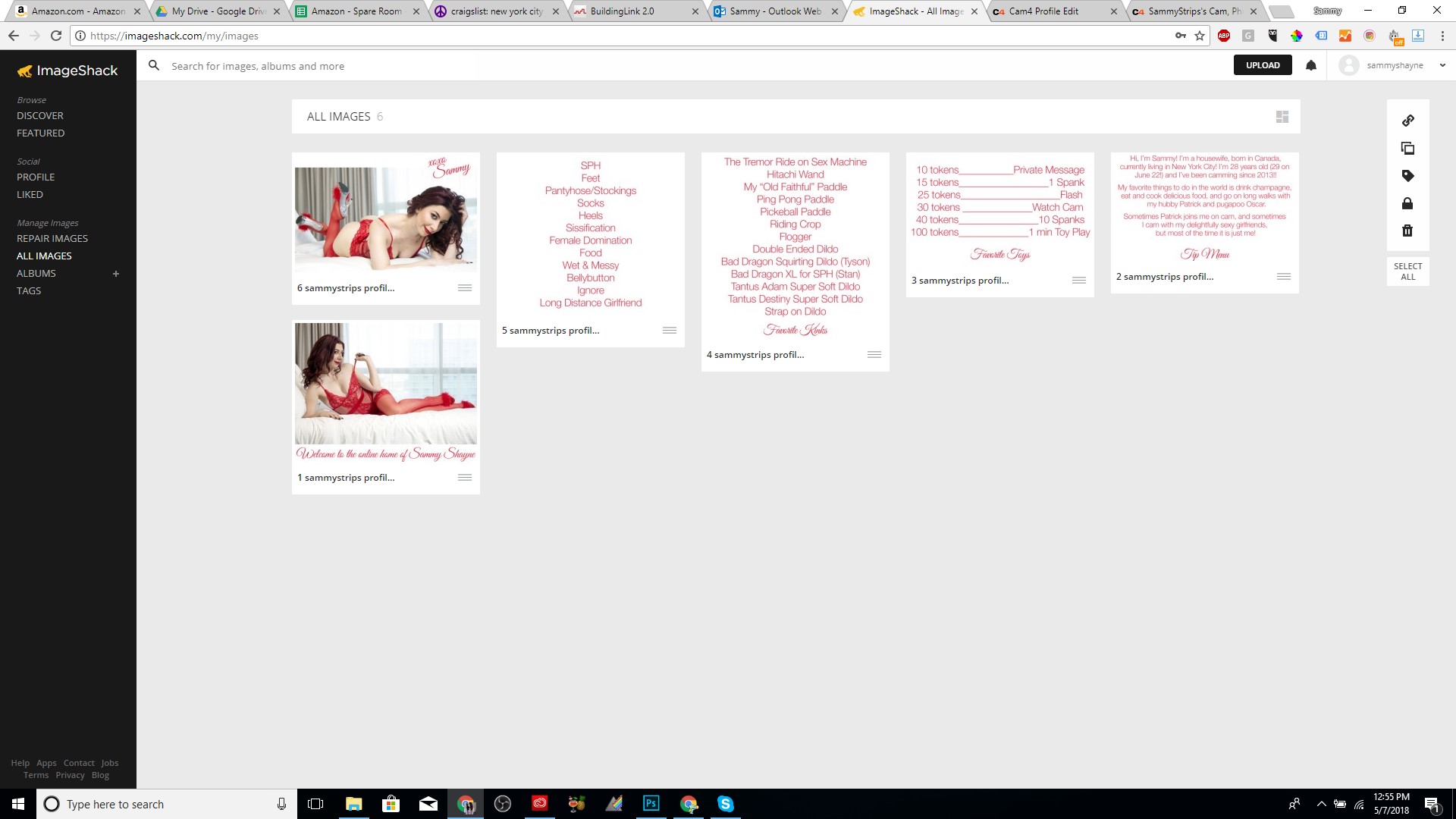Open Photoshop from the taskbar
The width and height of the screenshot is (1456, 819).
coord(651,804)
